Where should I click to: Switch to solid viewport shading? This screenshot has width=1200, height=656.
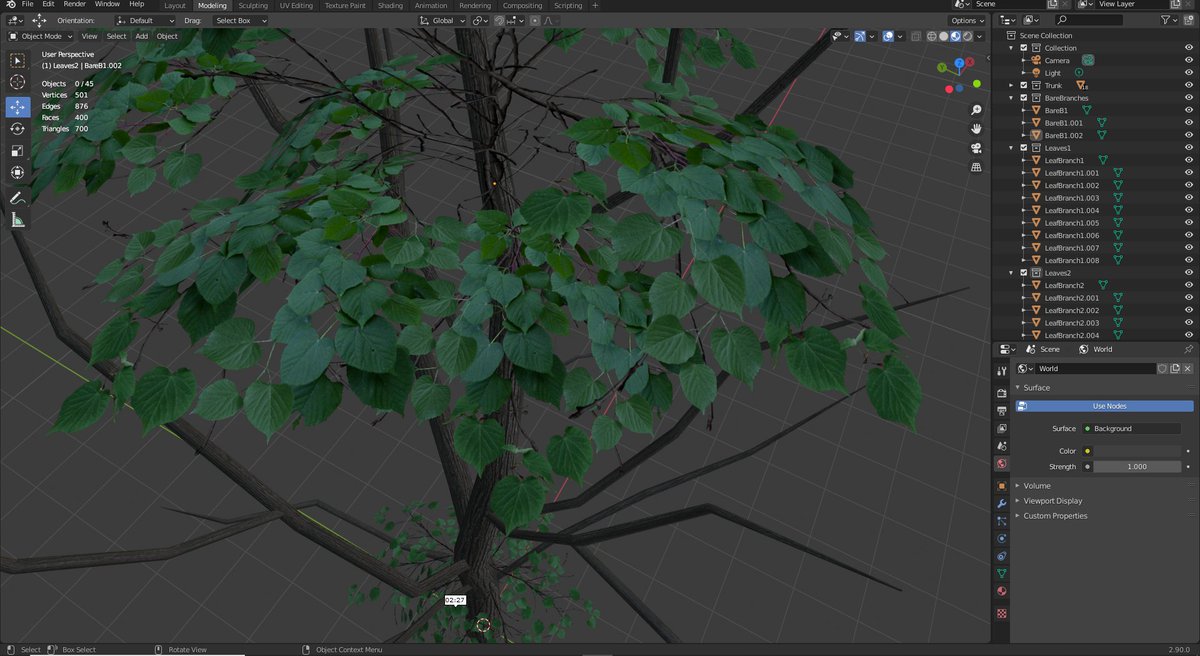pos(944,36)
